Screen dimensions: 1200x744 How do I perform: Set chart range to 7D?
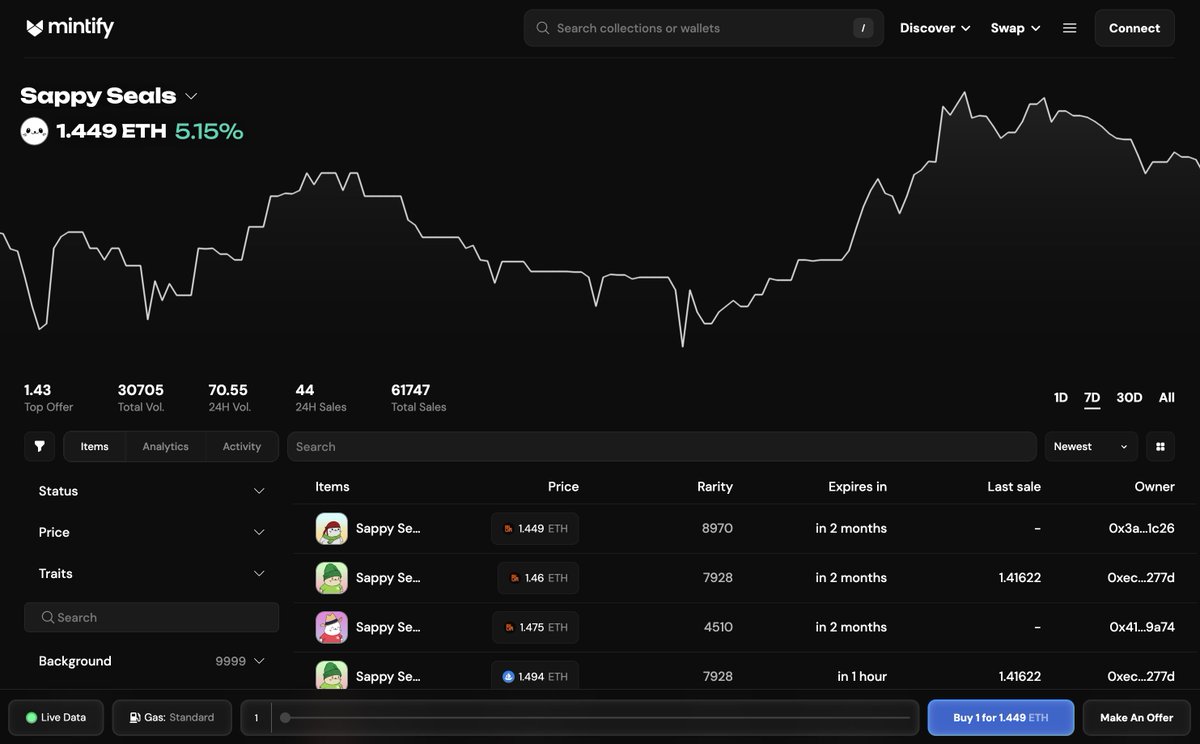coord(1092,398)
